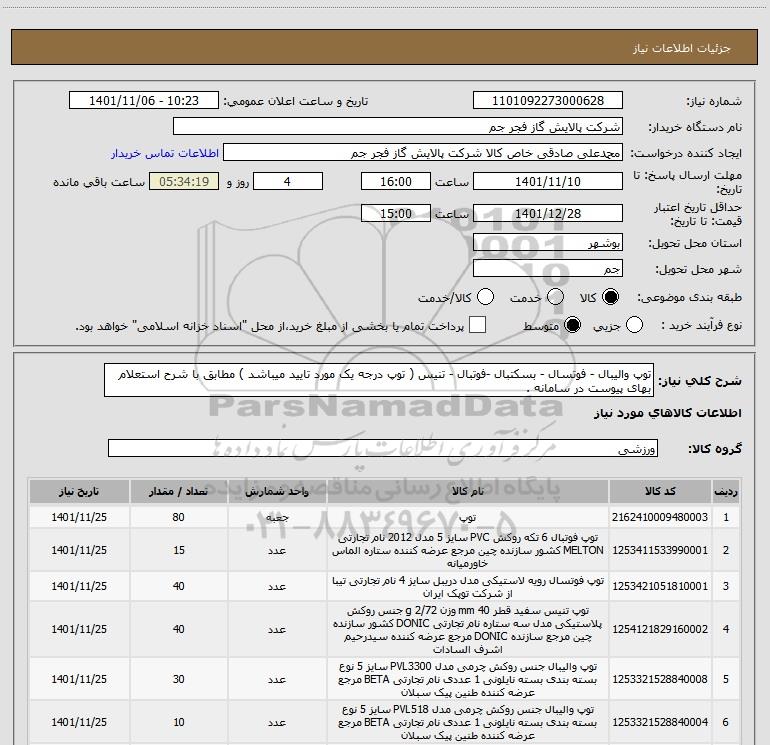Select item code 1253321528840004
This screenshot has width=770, height=745.
[x=660, y=722]
